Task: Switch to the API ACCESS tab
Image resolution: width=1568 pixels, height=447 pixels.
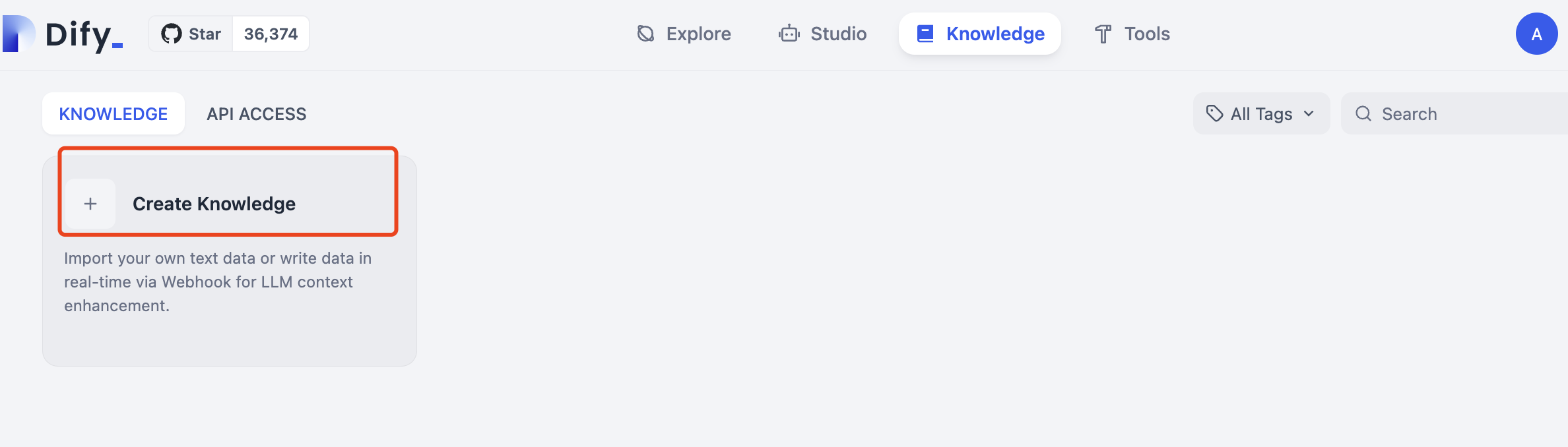Action: pos(256,113)
